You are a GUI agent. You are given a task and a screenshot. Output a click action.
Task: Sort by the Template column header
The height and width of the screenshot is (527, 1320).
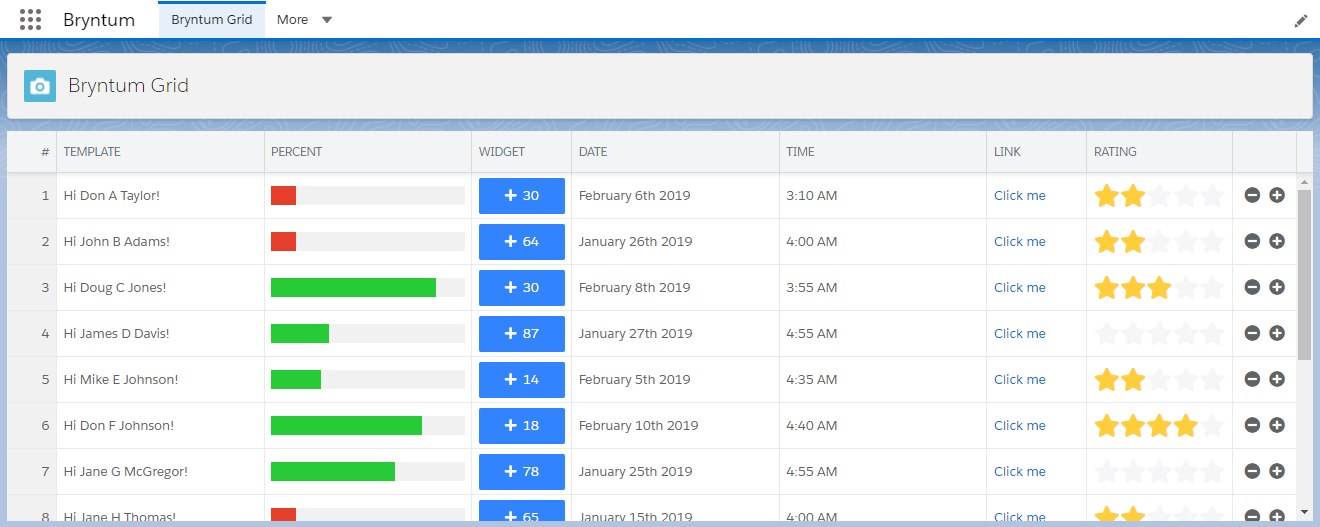point(160,152)
